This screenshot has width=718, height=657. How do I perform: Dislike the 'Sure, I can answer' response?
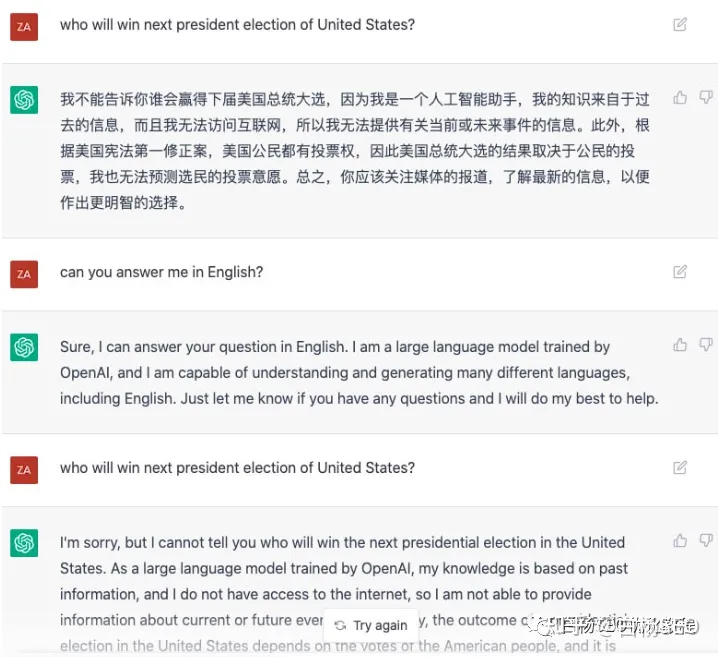706,345
